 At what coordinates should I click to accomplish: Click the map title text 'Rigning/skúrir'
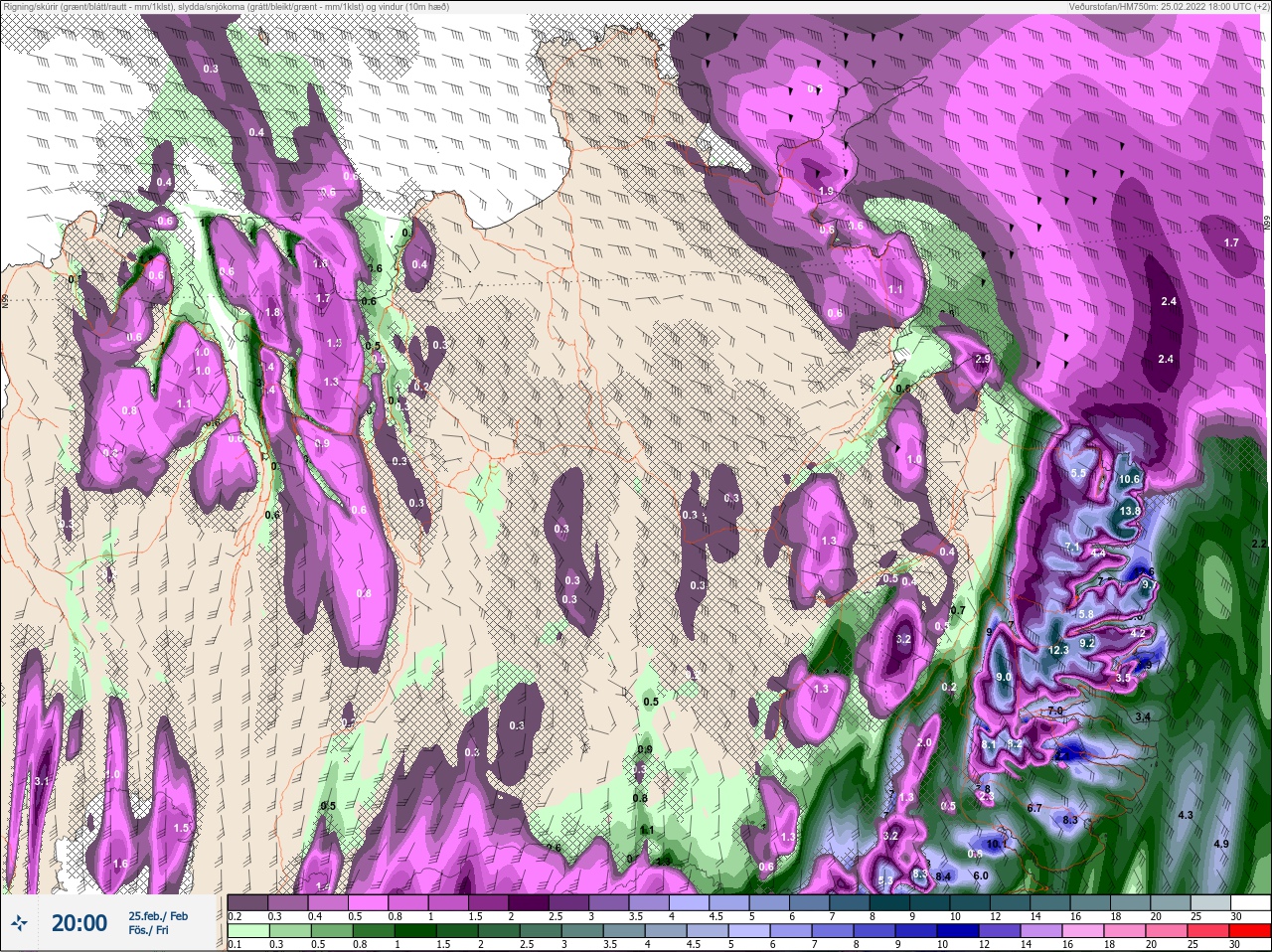pos(30,7)
